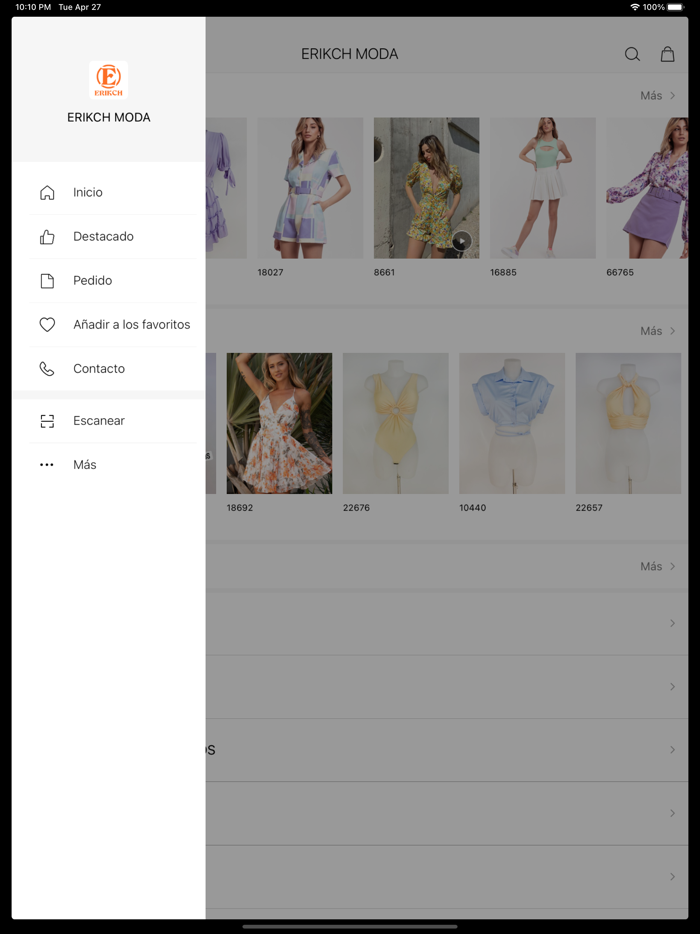Click the house icon beside Inicio
This screenshot has width=700, height=934.
[x=47, y=192]
